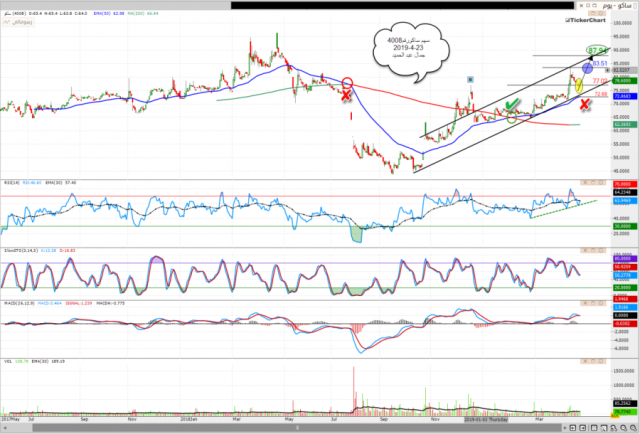The height and width of the screenshot is (434, 640).
Task: Click the 78.6000 green price tag on axis
Action: [624, 81]
